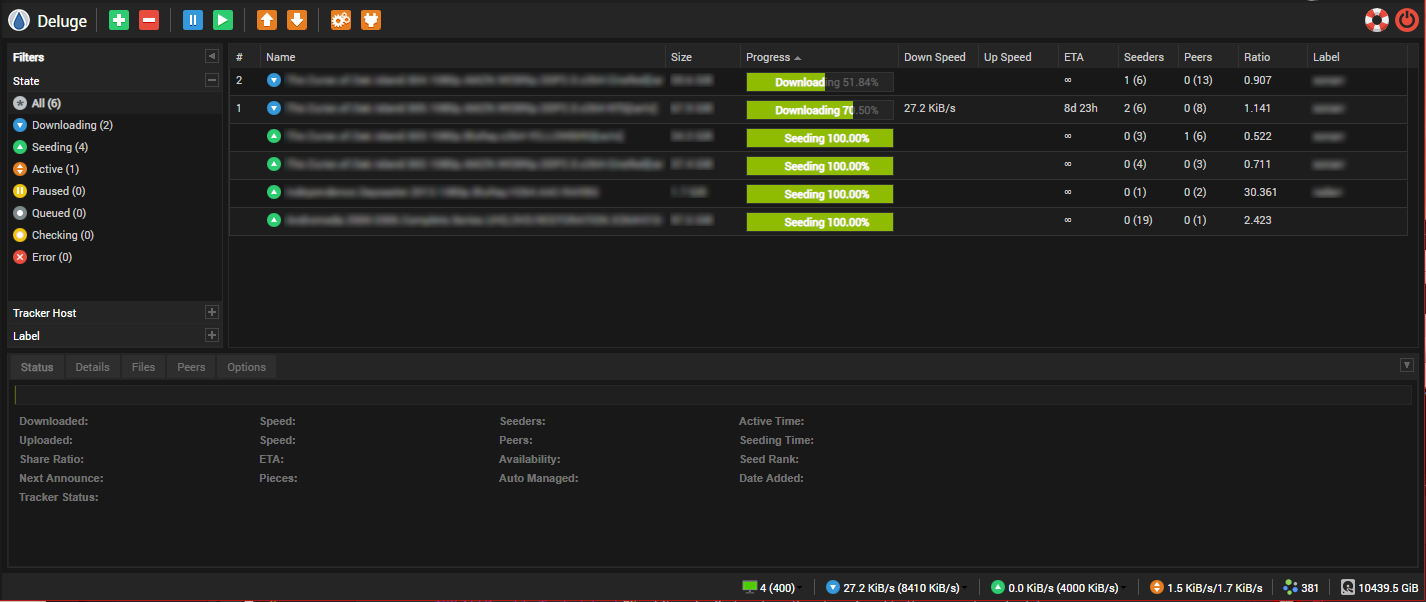The height and width of the screenshot is (602, 1426).
Task: Open the Peers tab
Action: pyautogui.click(x=191, y=367)
